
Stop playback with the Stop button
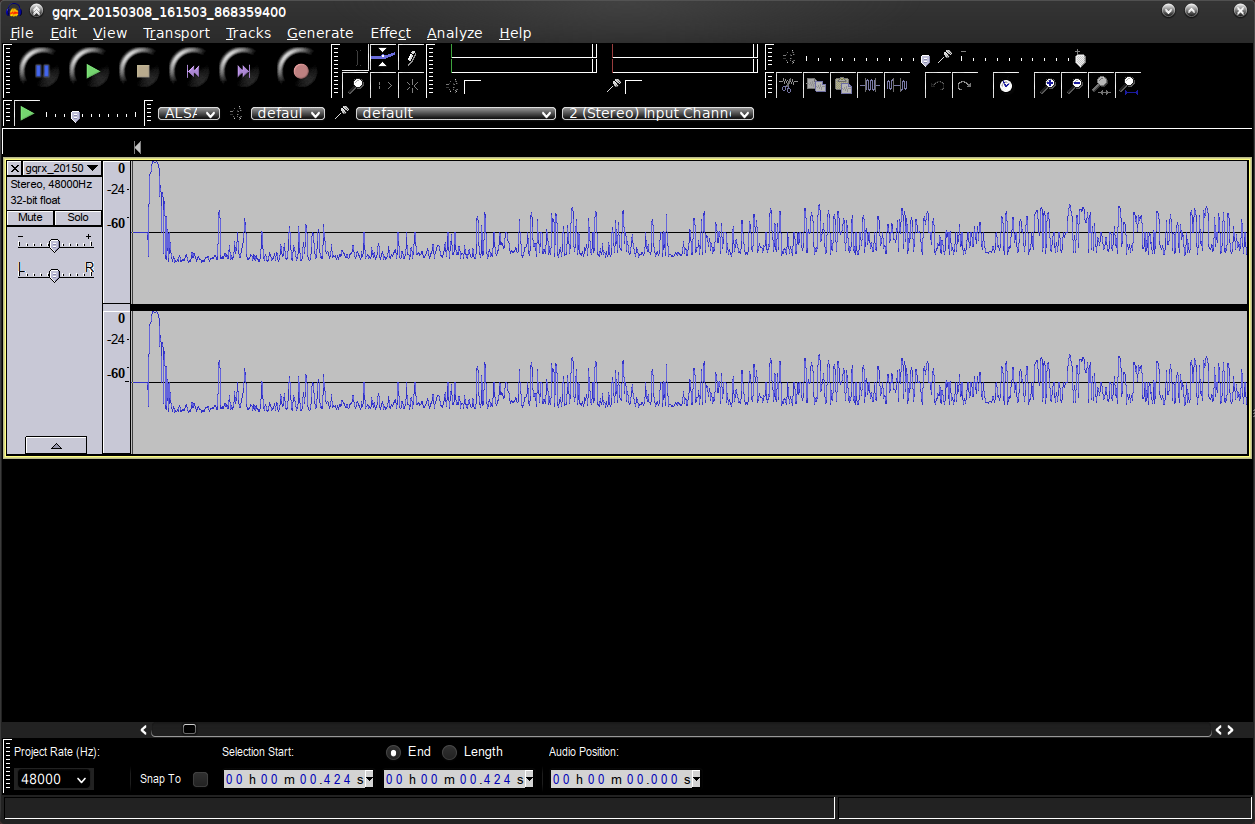click(143, 71)
